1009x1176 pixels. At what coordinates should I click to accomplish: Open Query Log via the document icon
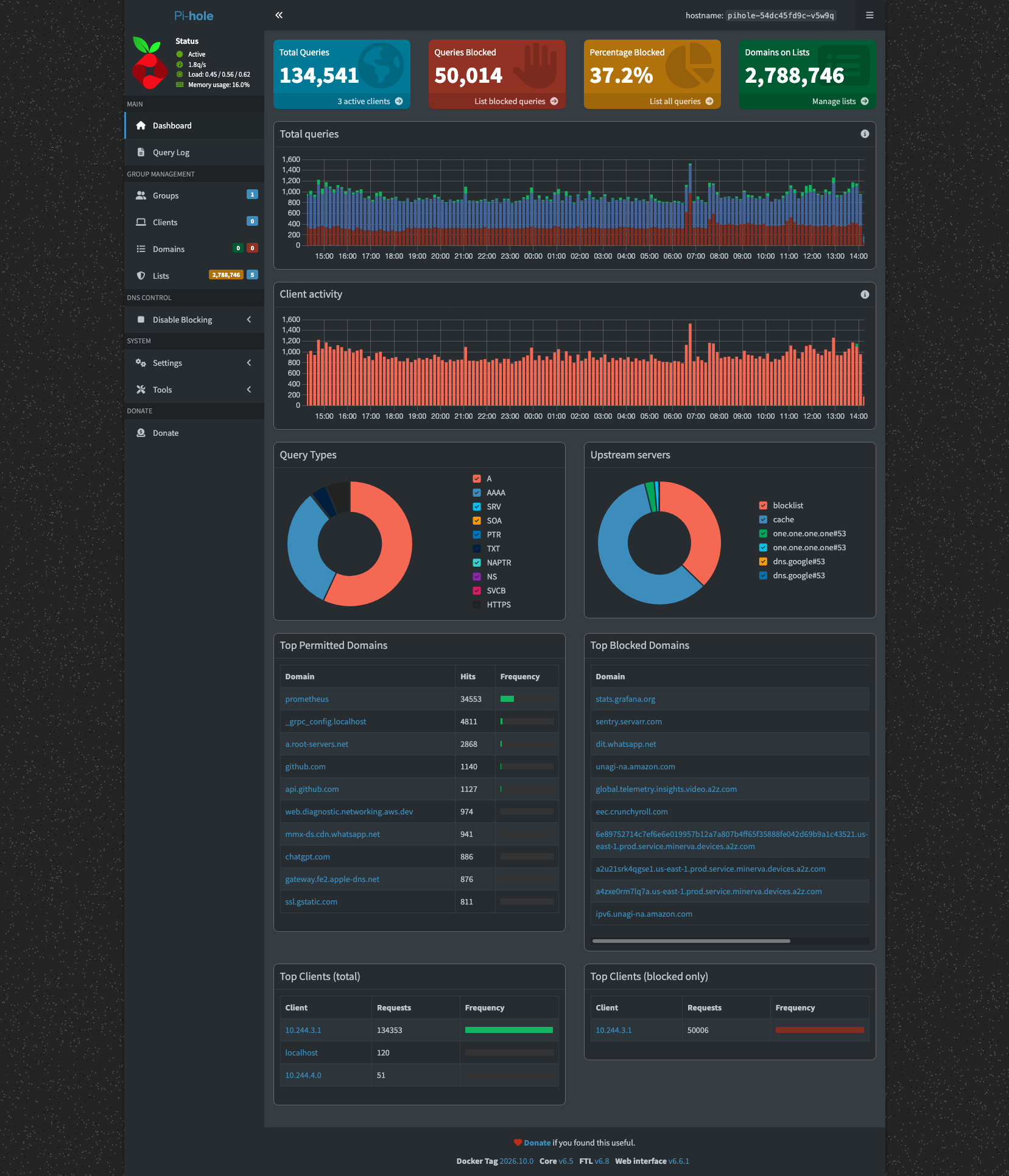click(x=141, y=152)
